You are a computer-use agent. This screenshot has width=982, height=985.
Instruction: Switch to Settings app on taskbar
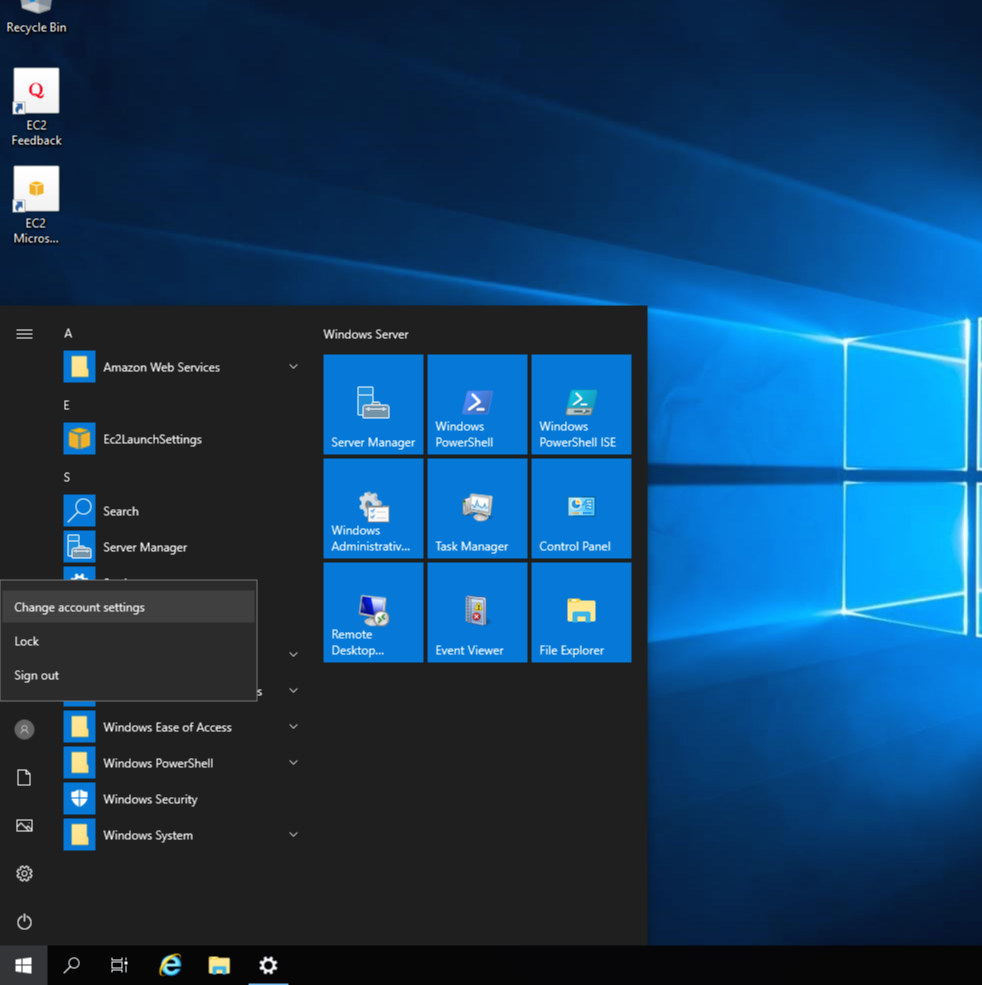pyautogui.click(x=268, y=965)
